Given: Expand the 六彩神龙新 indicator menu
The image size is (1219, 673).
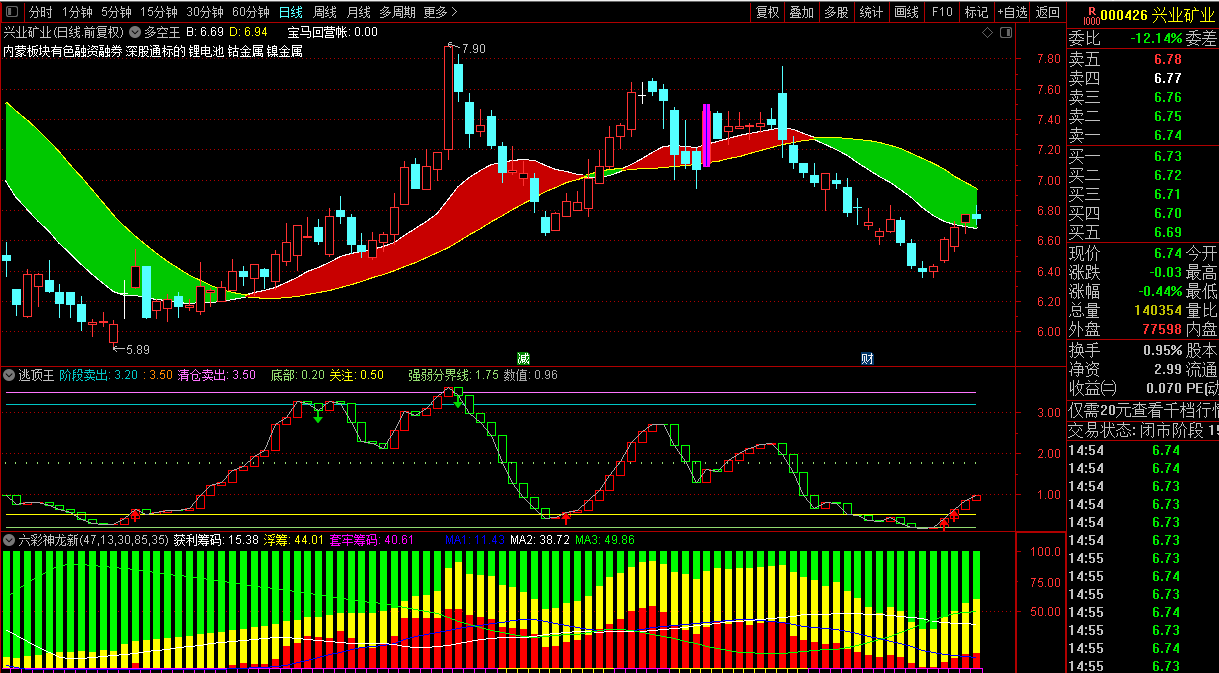Looking at the screenshot, I should (10, 539).
